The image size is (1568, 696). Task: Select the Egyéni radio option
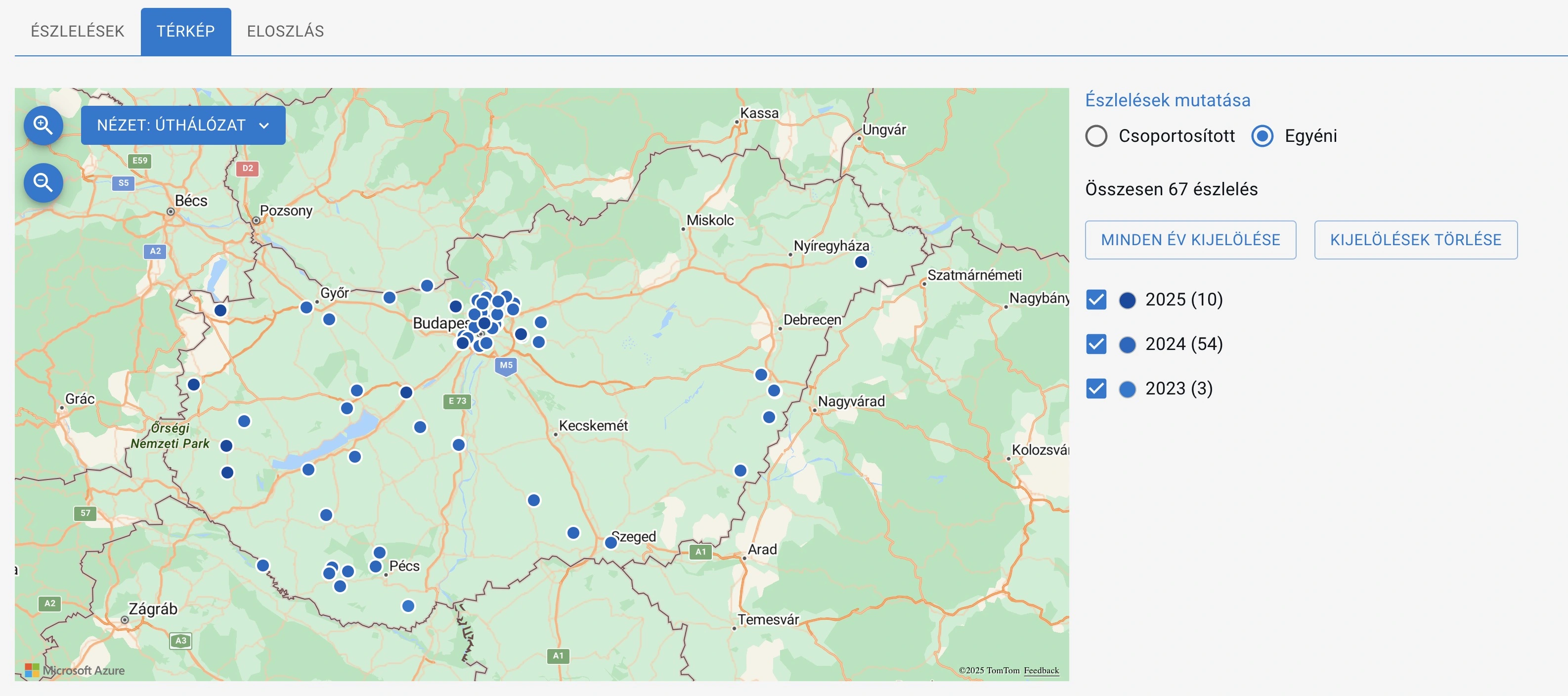(x=1263, y=136)
